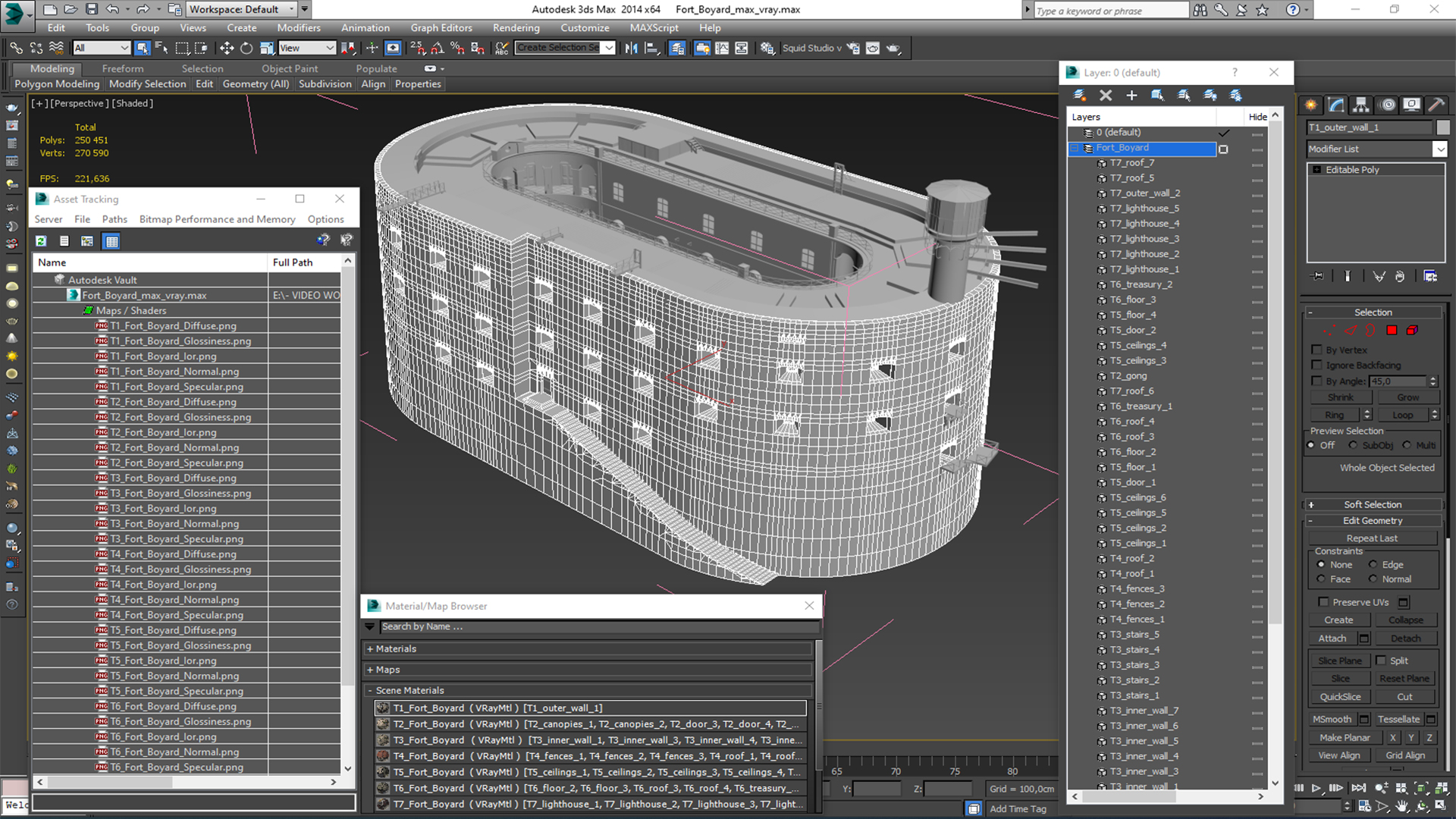
Task: Click Mirror tool icon
Action: (x=631, y=48)
